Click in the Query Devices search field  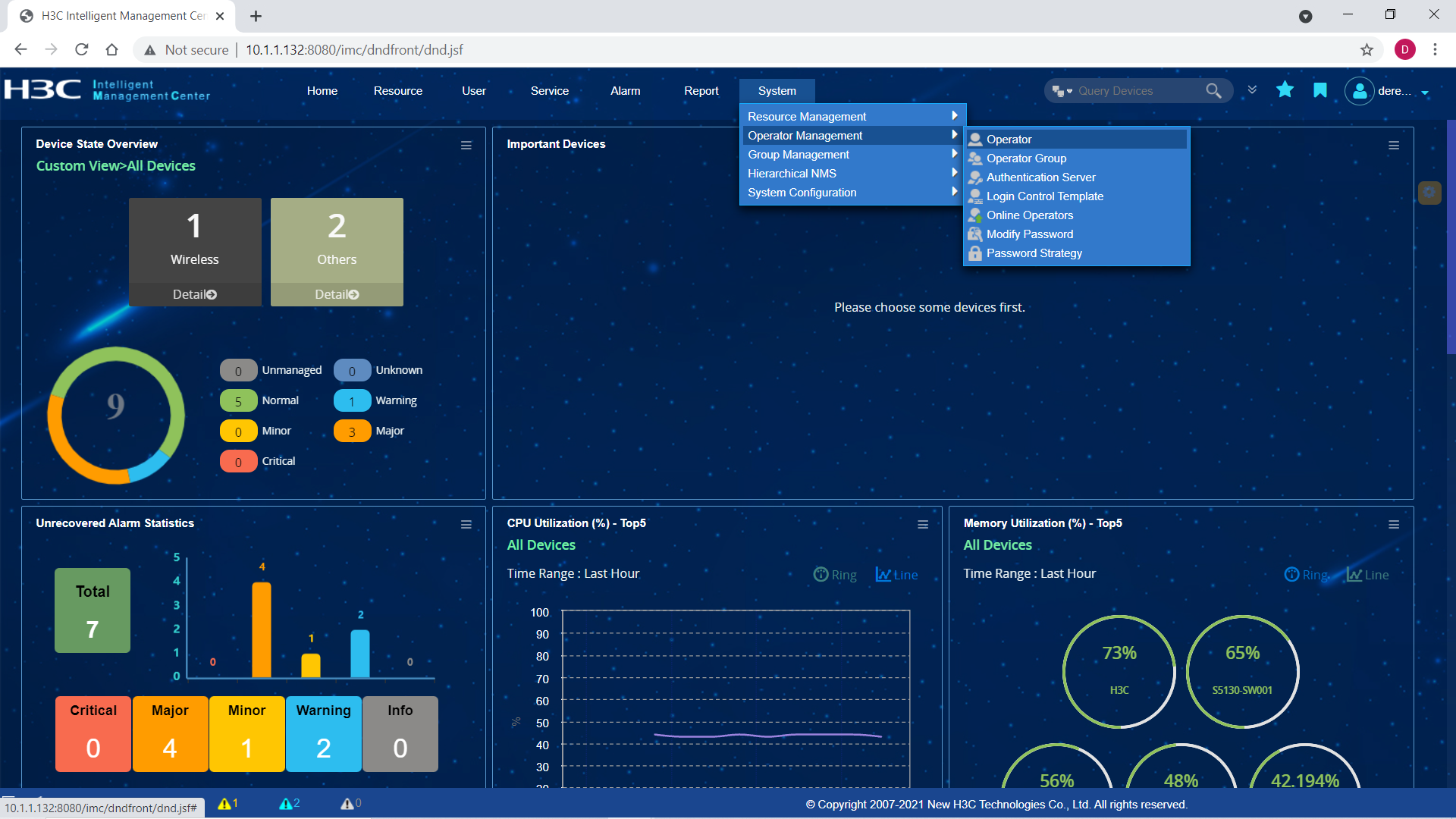point(1137,91)
